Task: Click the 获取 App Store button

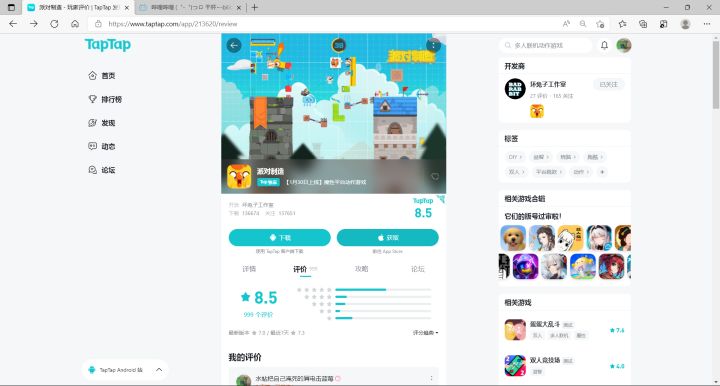Action: (x=388, y=237)
